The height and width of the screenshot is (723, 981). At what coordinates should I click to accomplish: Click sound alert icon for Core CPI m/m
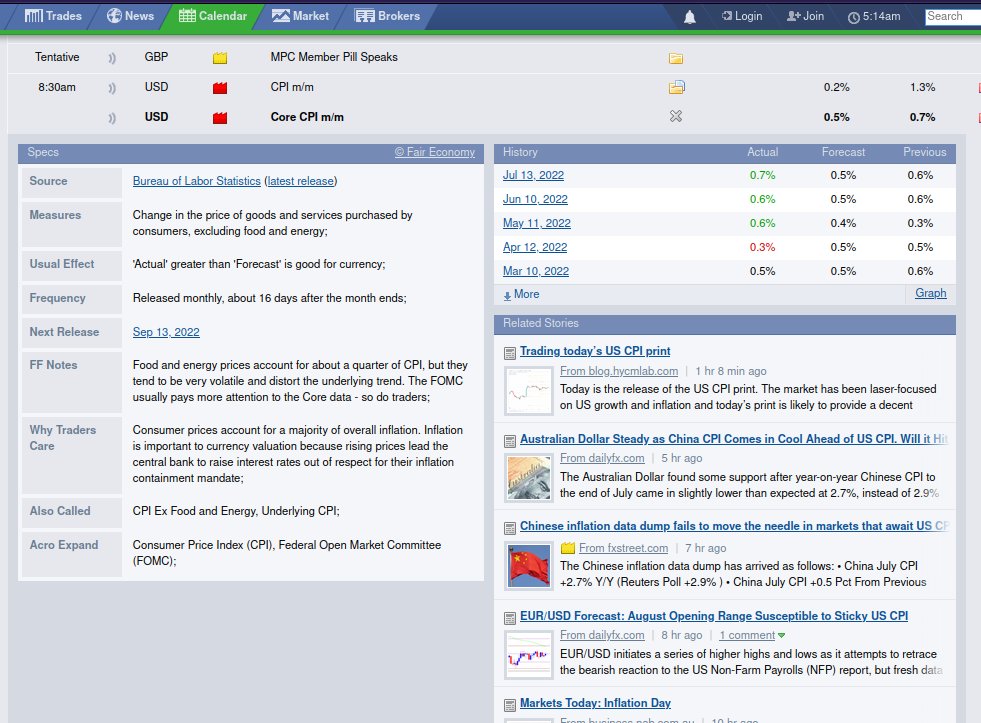click(112, 118)
